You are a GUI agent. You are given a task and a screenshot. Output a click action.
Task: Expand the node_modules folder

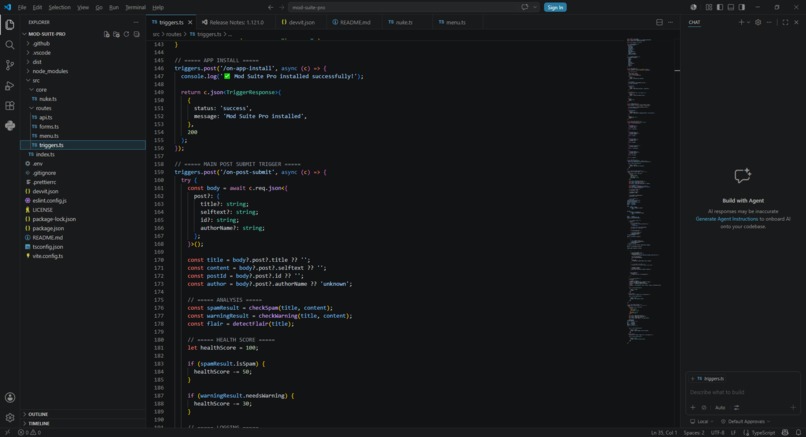[x=83, y=71]
